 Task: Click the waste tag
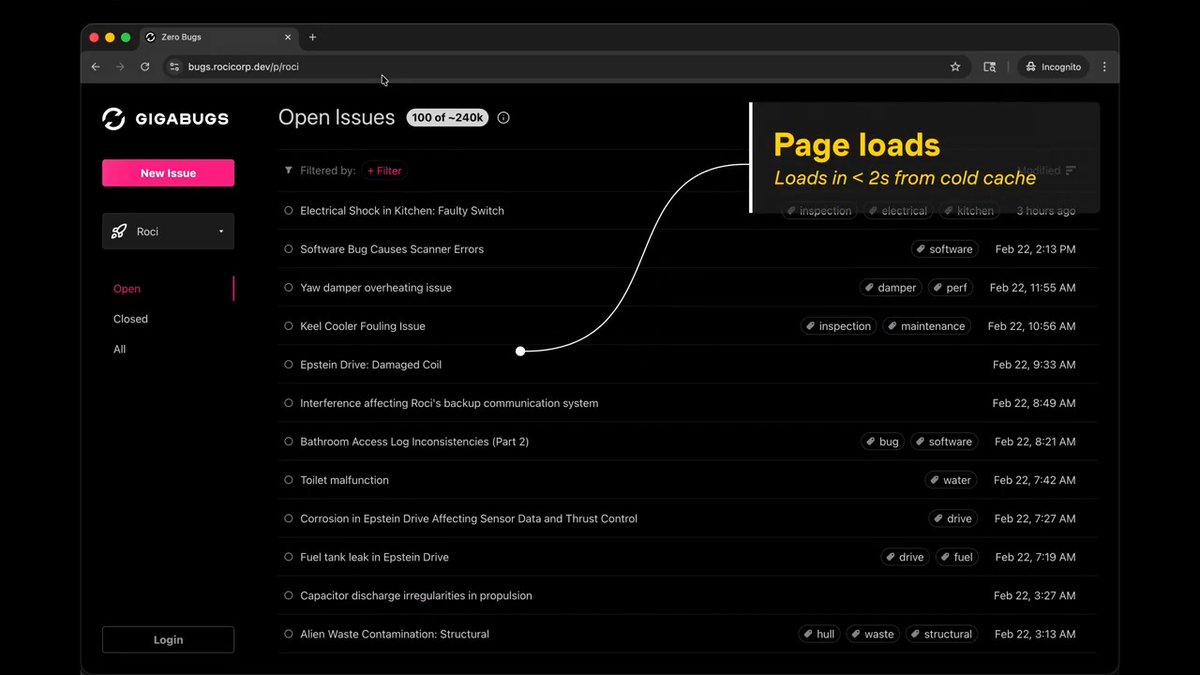pos(873,634)
